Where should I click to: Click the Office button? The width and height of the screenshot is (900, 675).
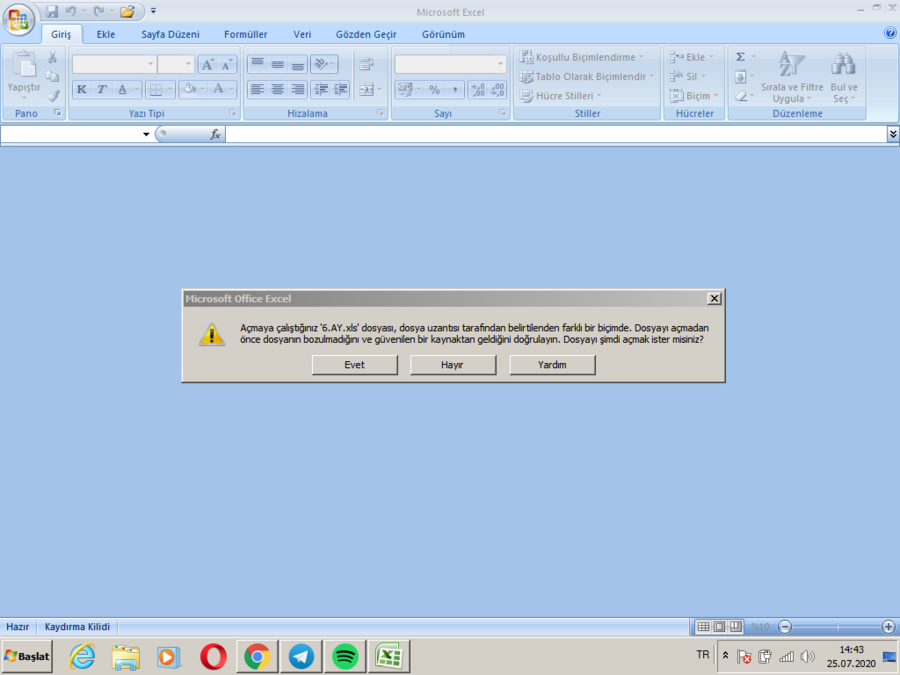click(x=19, y=19)
